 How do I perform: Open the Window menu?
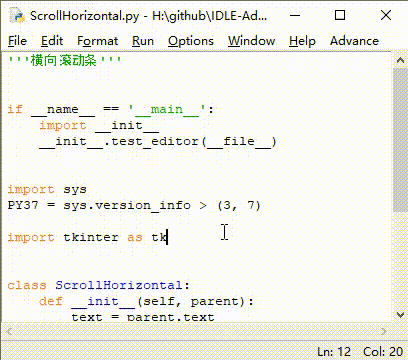251,41
